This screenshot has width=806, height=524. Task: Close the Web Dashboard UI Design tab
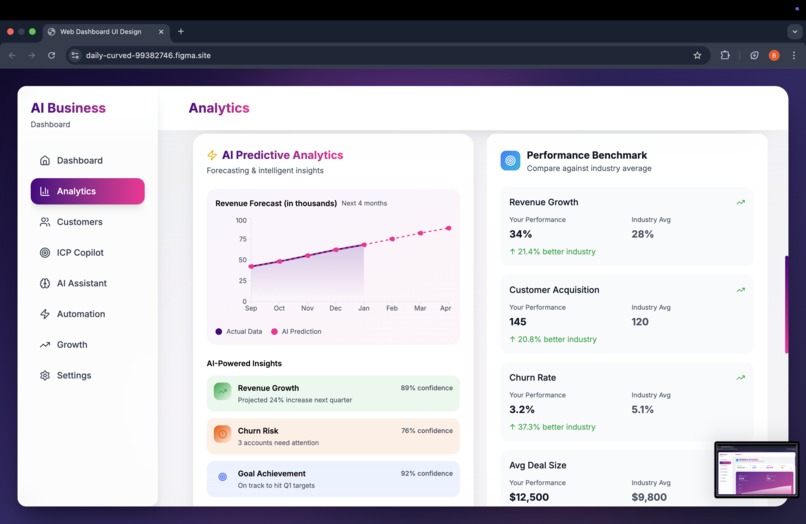coord(161,31)
